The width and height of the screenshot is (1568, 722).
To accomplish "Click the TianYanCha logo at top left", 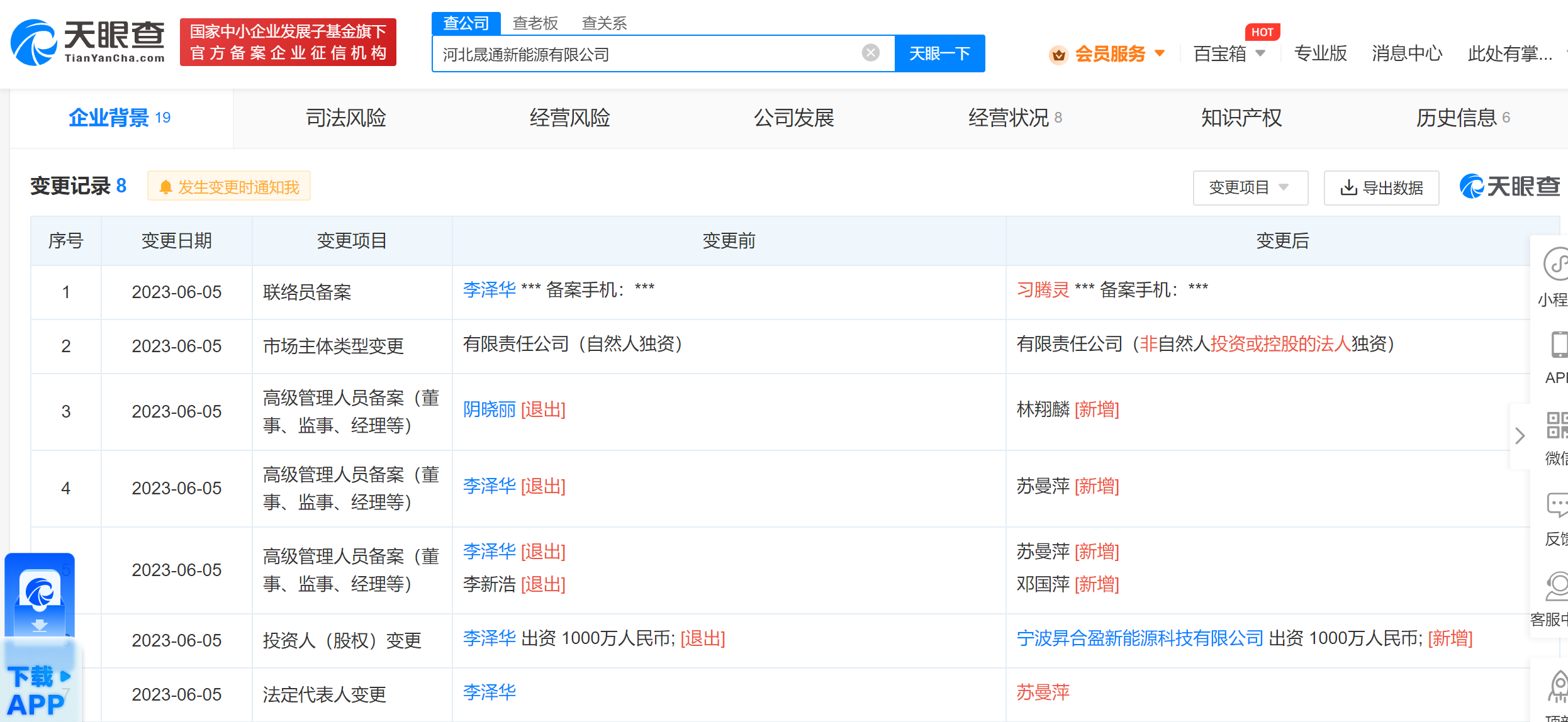I will click(x=88, y=42).
